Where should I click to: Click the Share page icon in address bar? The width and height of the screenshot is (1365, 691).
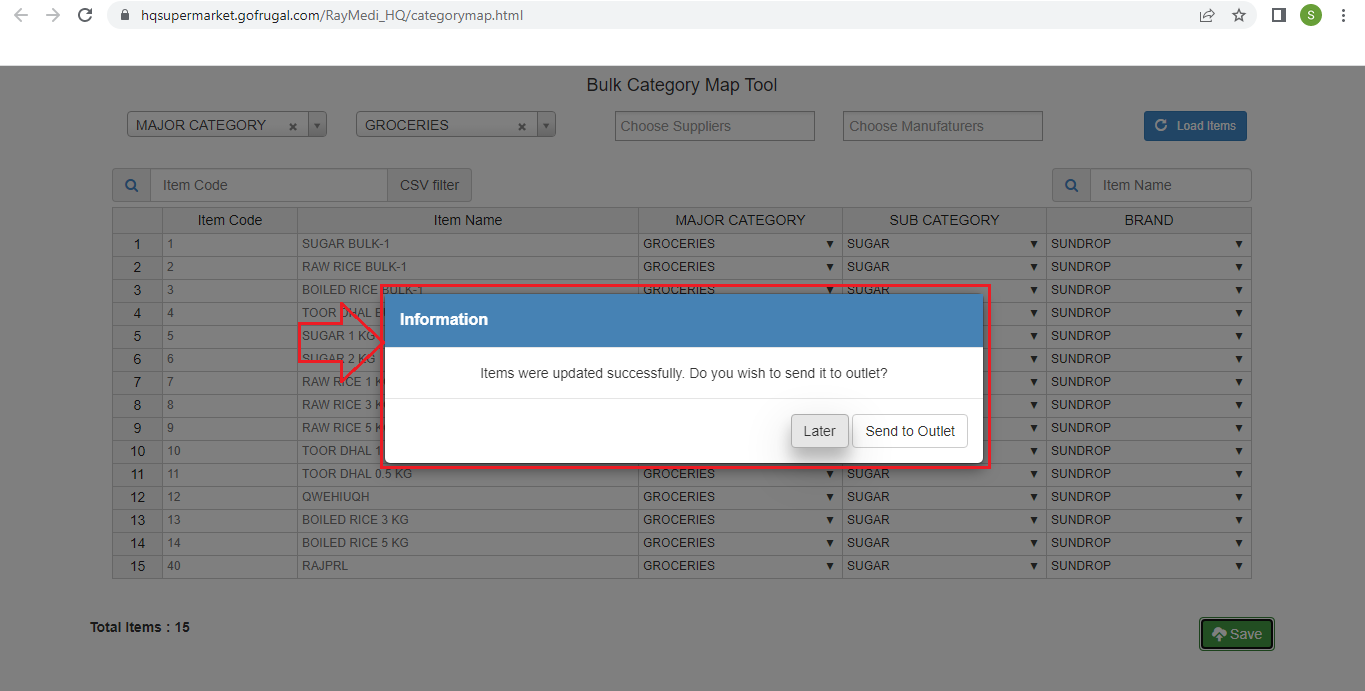coord(1207,15)
